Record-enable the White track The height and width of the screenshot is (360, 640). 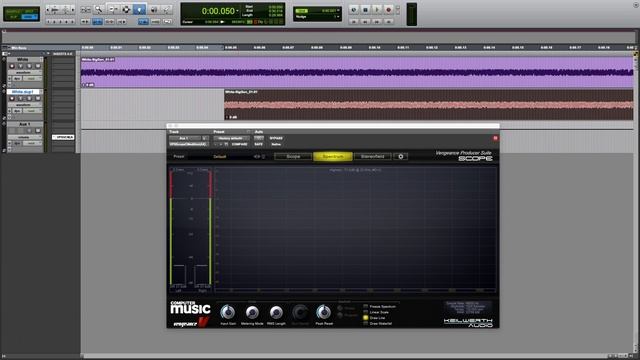tap(12, 66)
